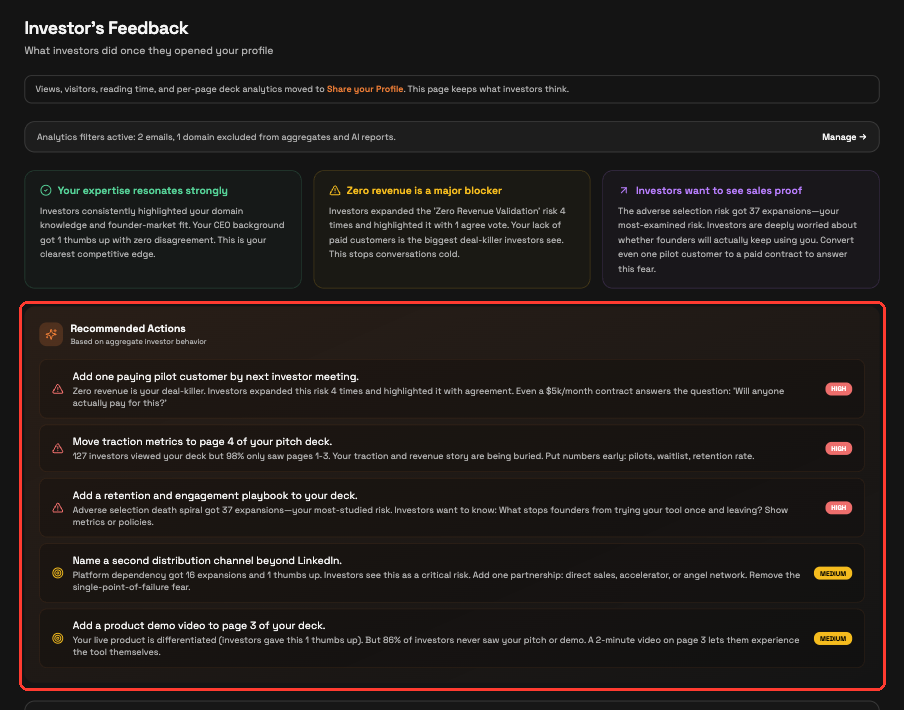This screenshot has height=710, width=904.
Task: Click purple arrow icon on sales proof card
Action: pyautogui.click(x=623, y=190)
